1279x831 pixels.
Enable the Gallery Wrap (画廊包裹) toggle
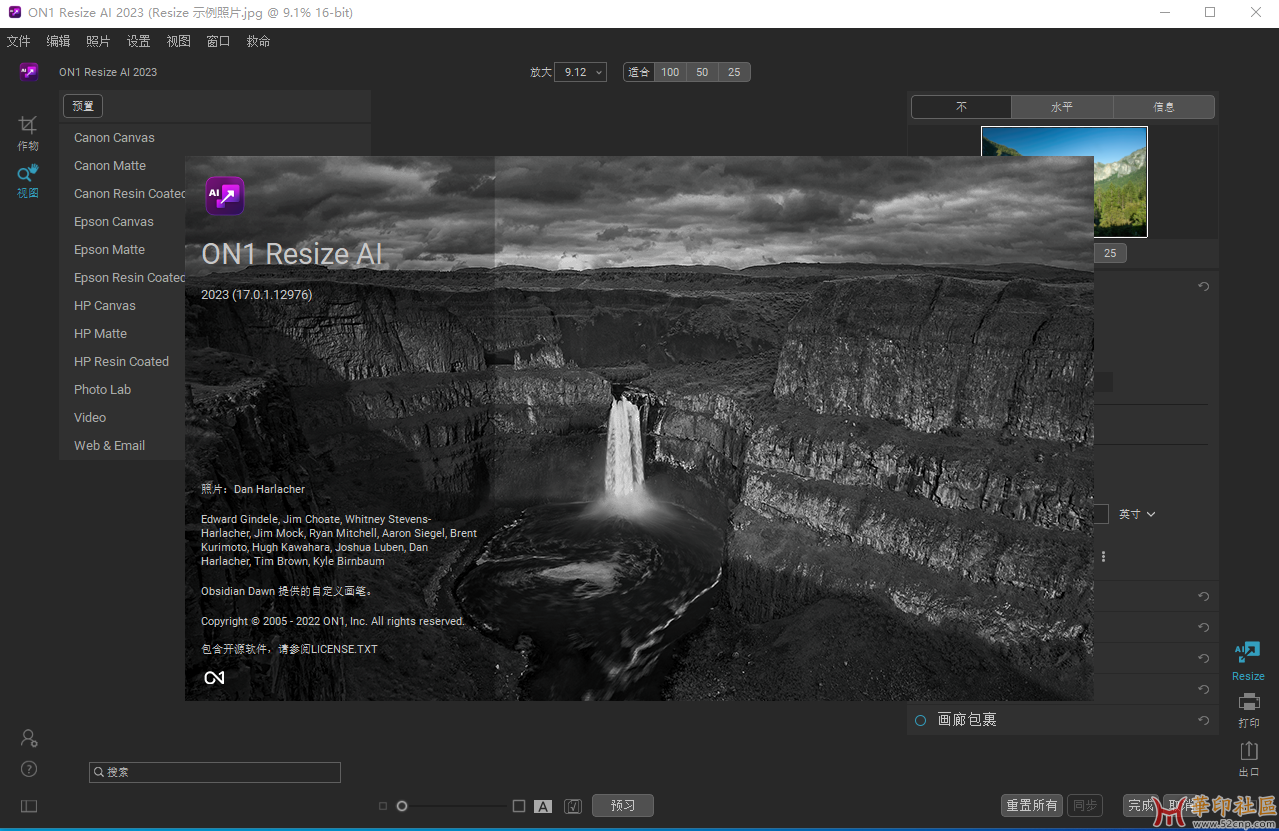coord(920,720)
